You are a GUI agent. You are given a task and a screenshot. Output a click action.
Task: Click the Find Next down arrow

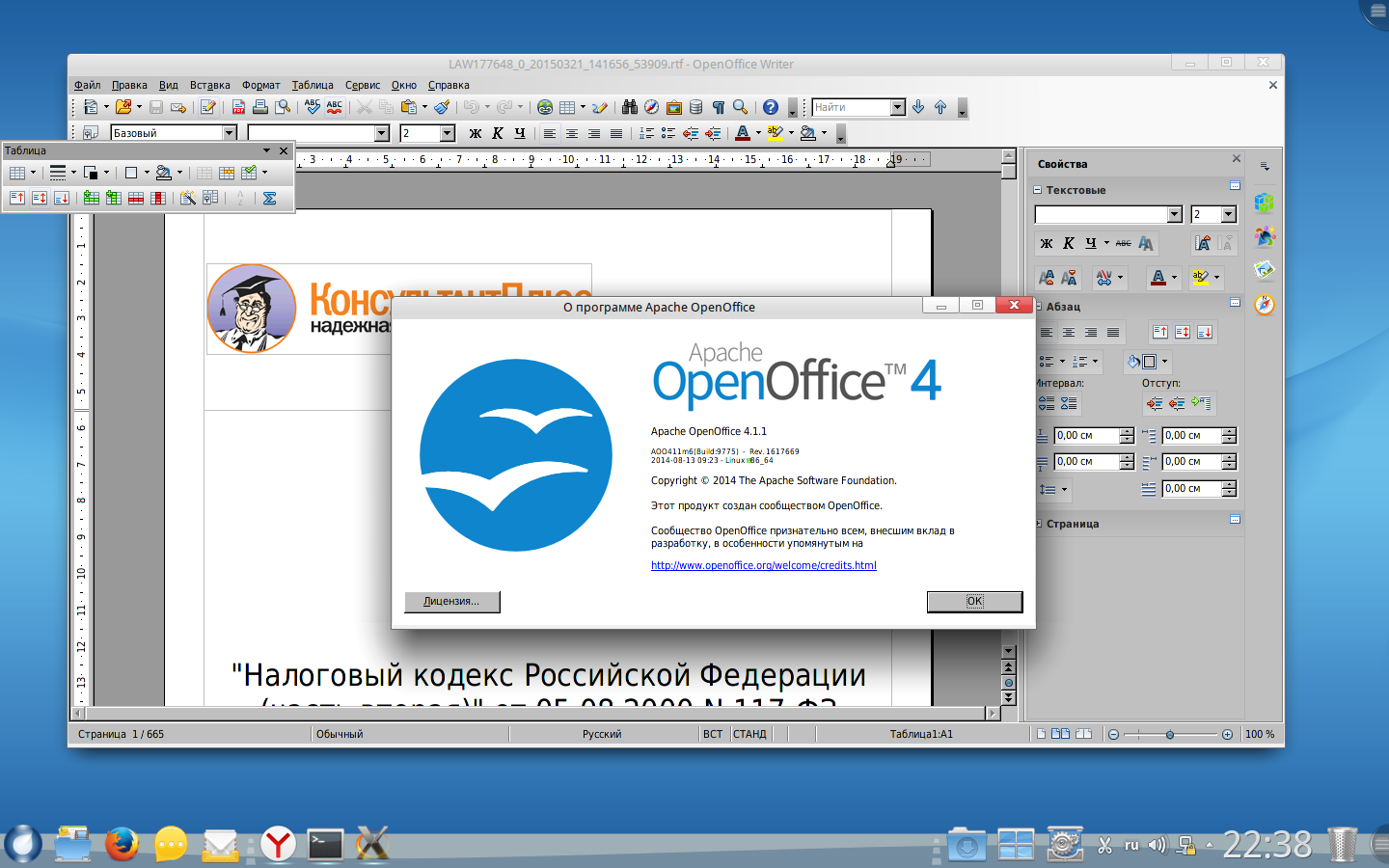coord(918,107)
